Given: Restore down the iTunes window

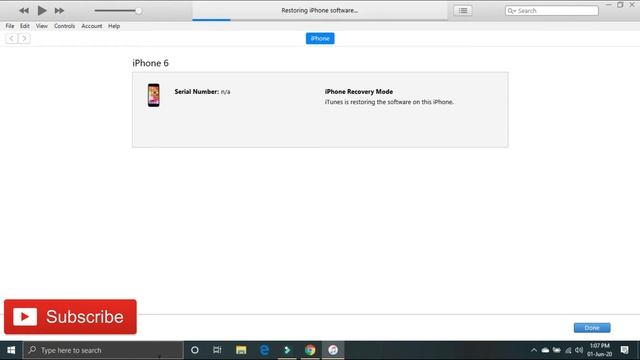Looking at the screenshot, I should tap(620, 4).
